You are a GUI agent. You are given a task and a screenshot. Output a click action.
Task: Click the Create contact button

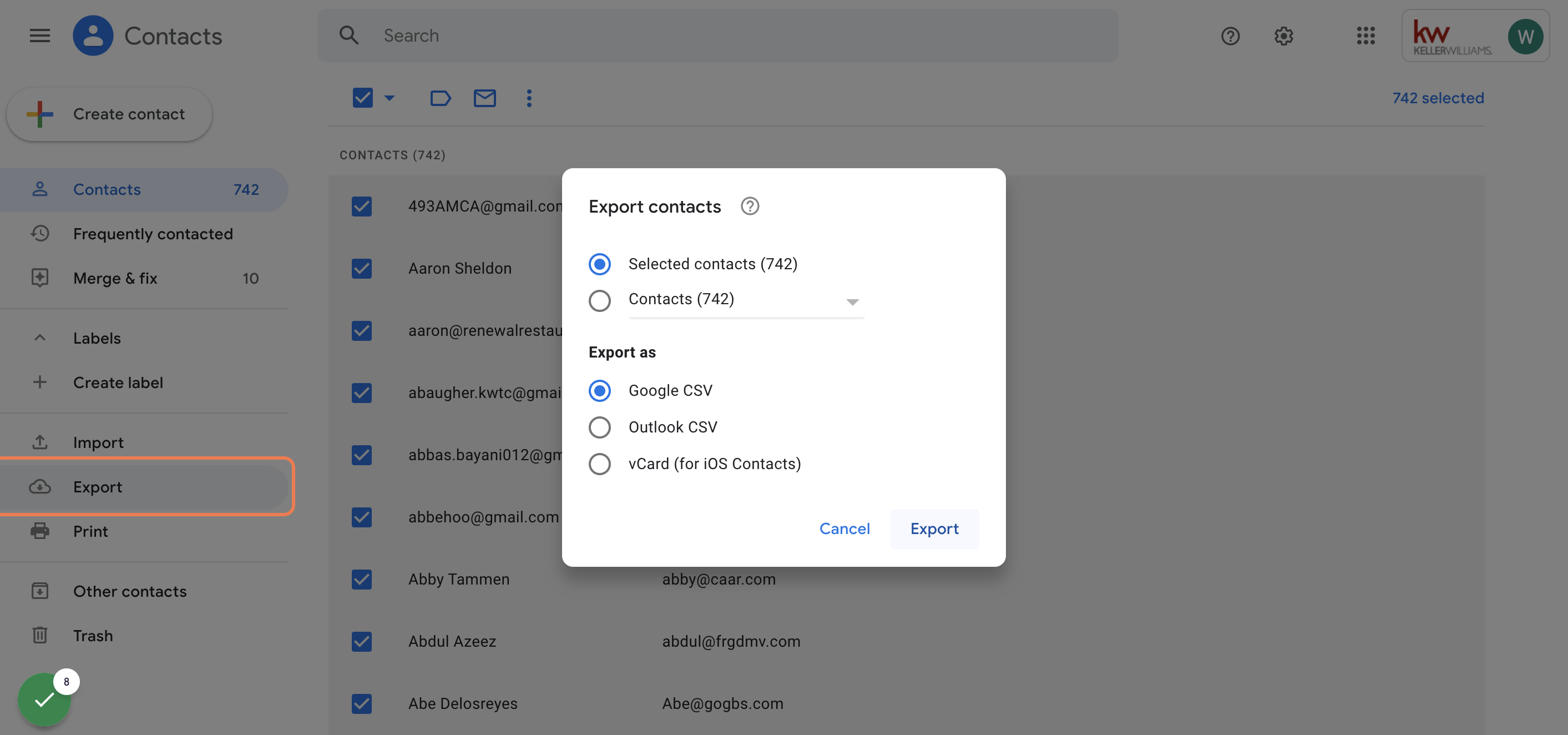click(x=109, y=114)
